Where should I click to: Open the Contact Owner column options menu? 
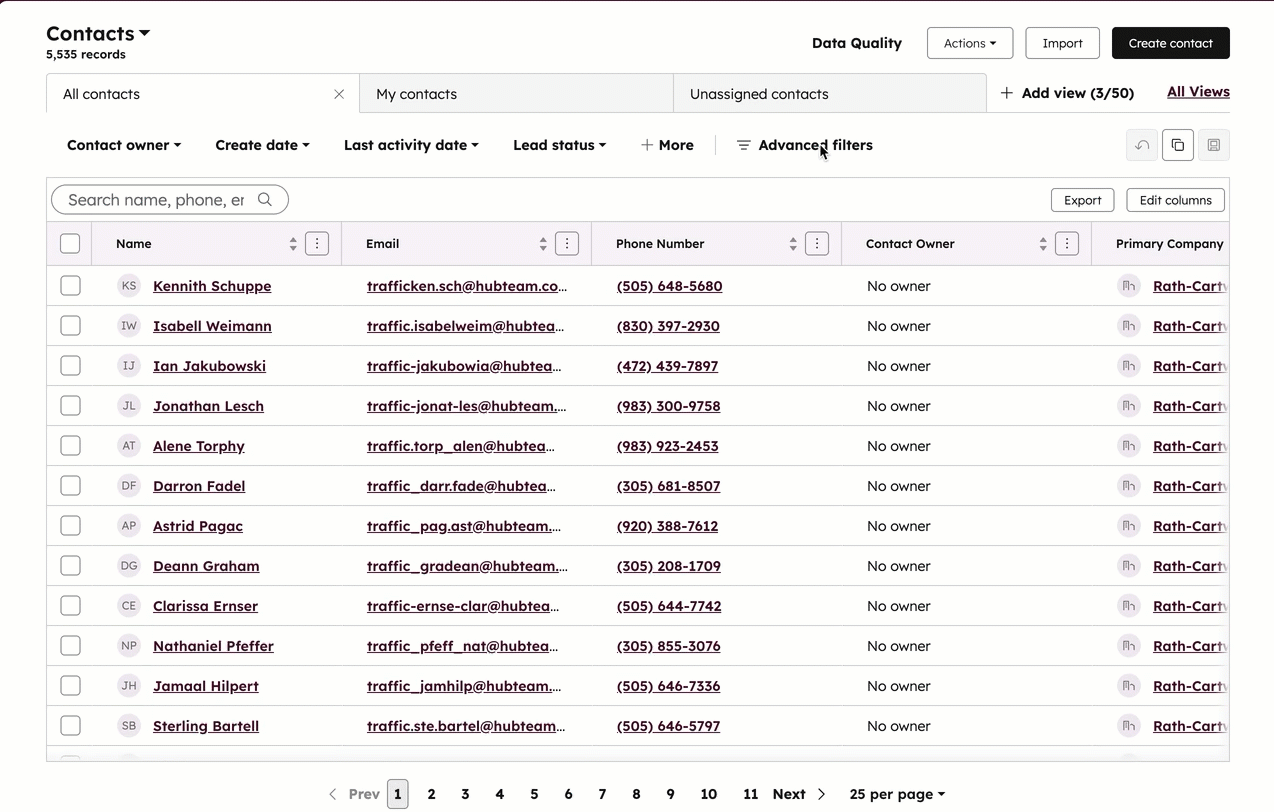tap(1067, 244)
